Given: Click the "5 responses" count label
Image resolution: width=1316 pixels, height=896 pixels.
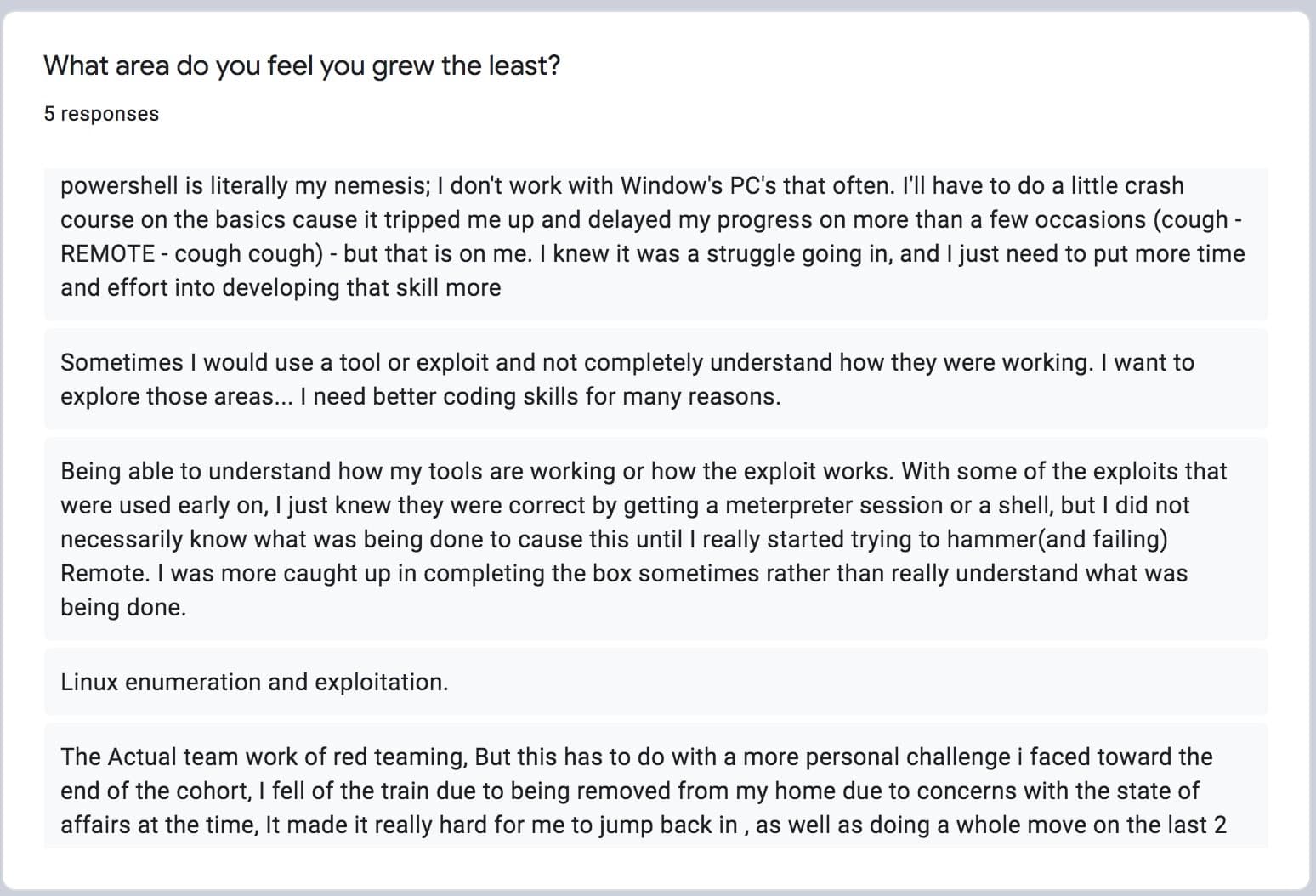Looking at the screenshot, I should [x=101, y=114].
